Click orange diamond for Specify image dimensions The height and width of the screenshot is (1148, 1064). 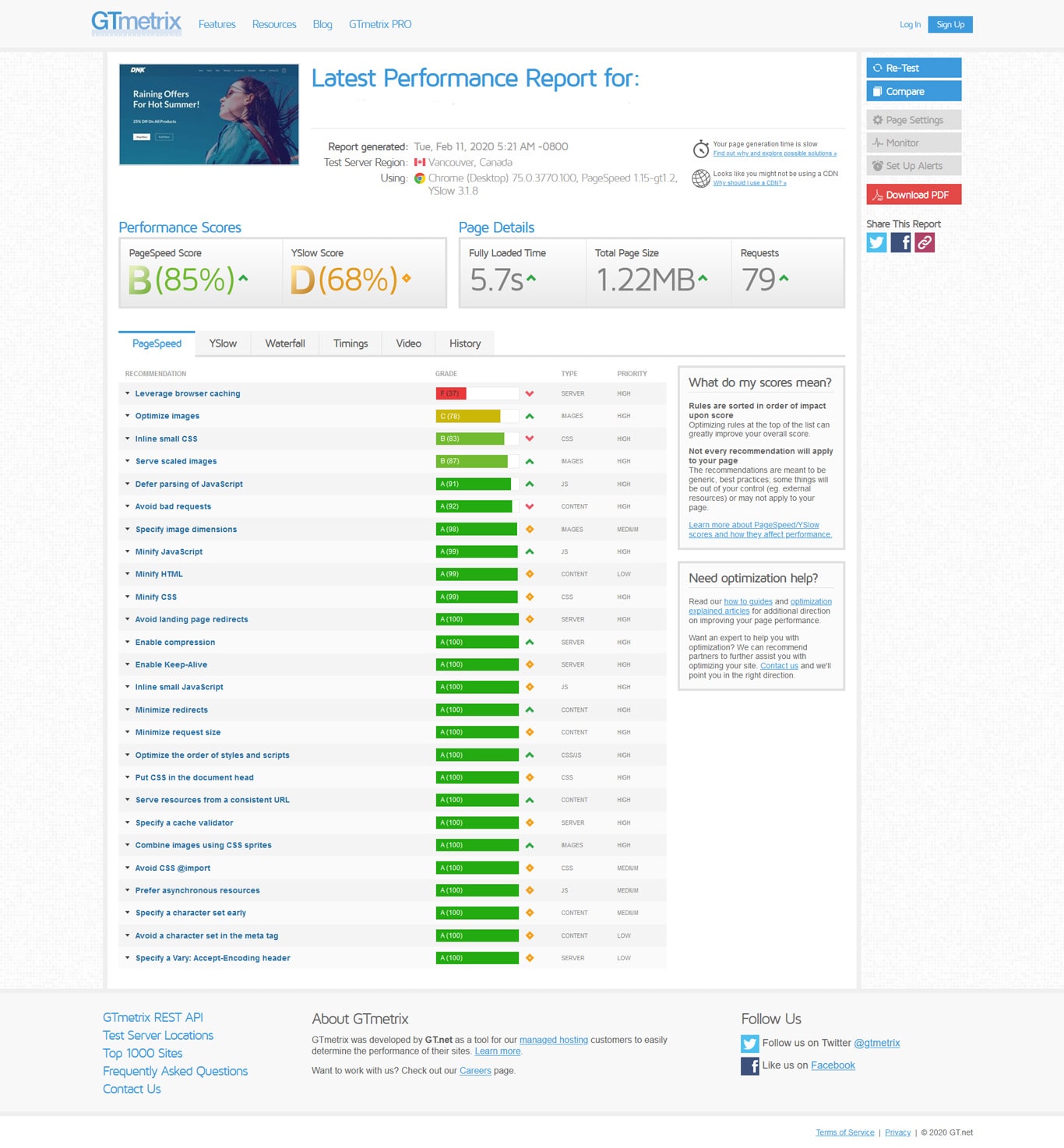[x=530, y=529]
